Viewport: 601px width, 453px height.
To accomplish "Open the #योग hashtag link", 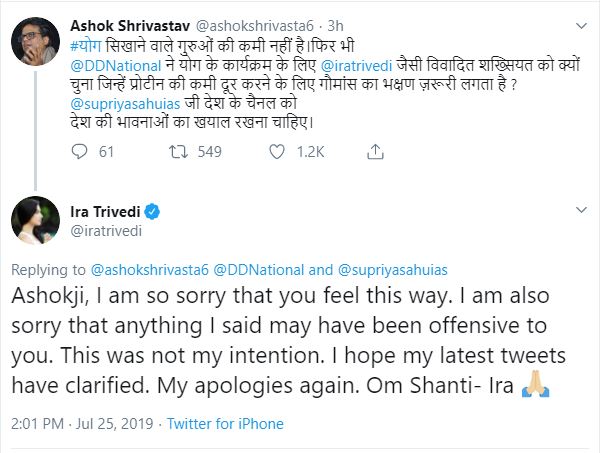I will 87,47.
